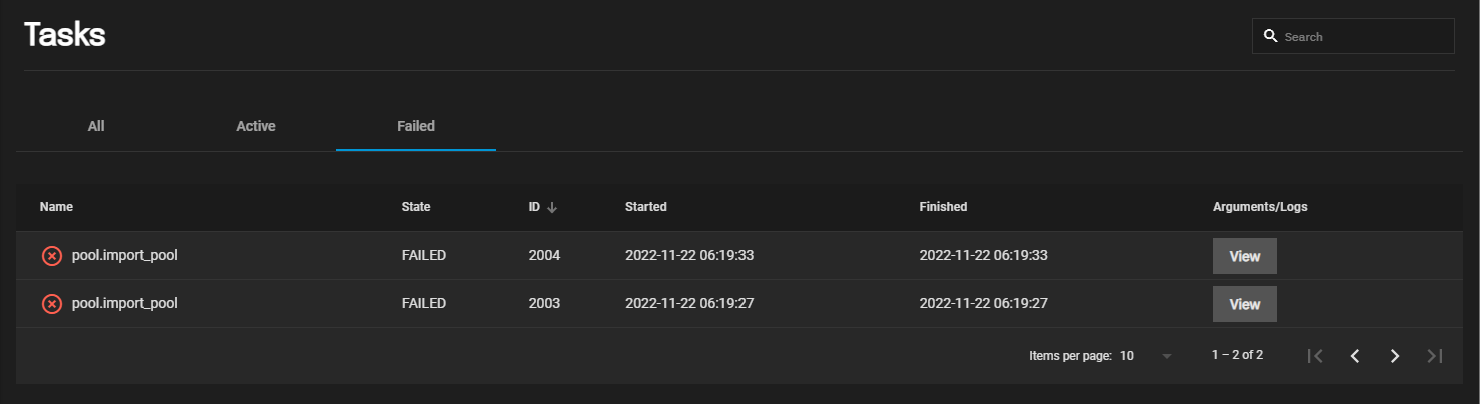This screenshot has height=404, width=1480.
Task: Switch to the All tab
Action: (96, 126)
